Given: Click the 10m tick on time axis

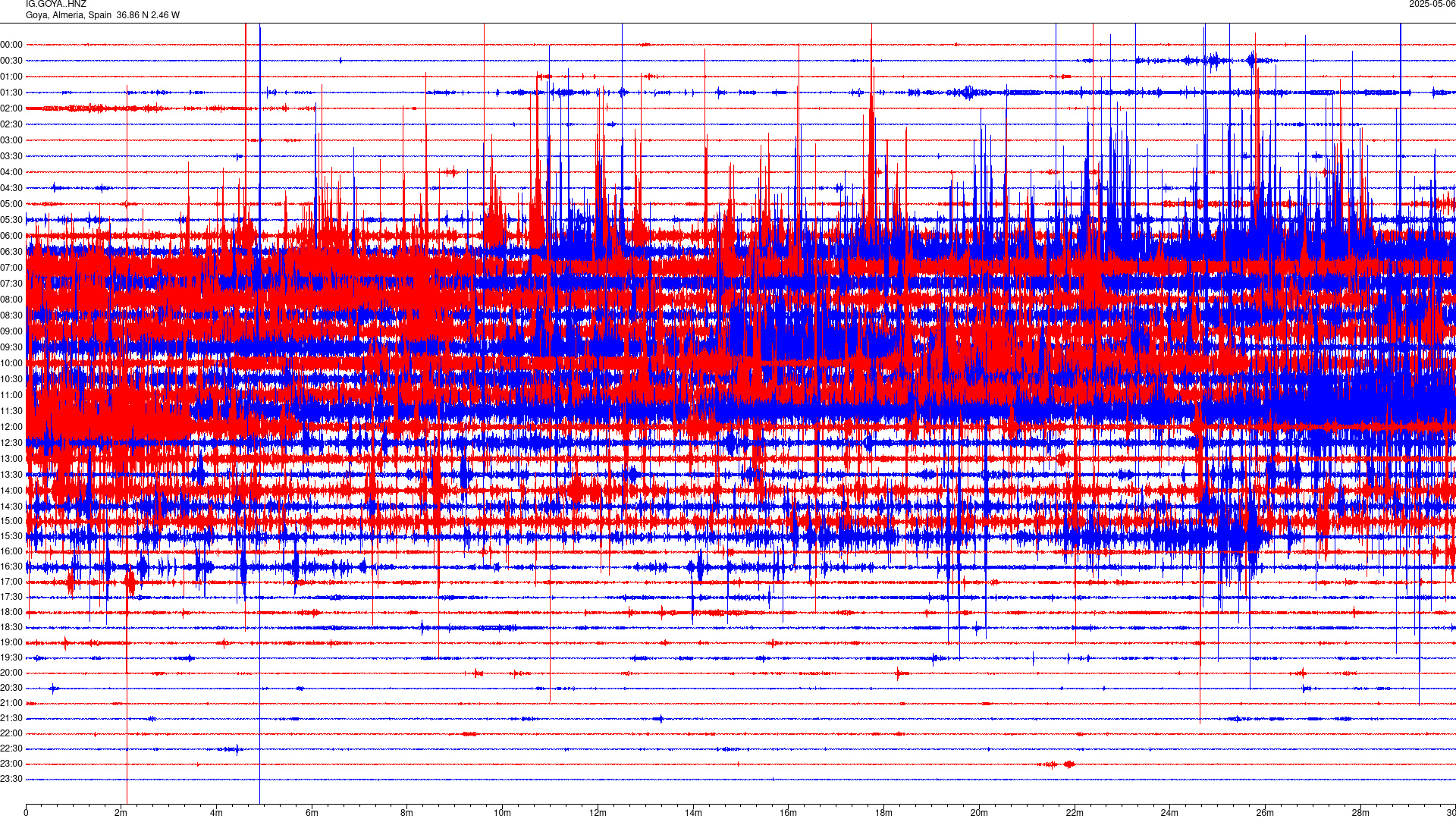Looking at the screenshot, I should 502,813.
